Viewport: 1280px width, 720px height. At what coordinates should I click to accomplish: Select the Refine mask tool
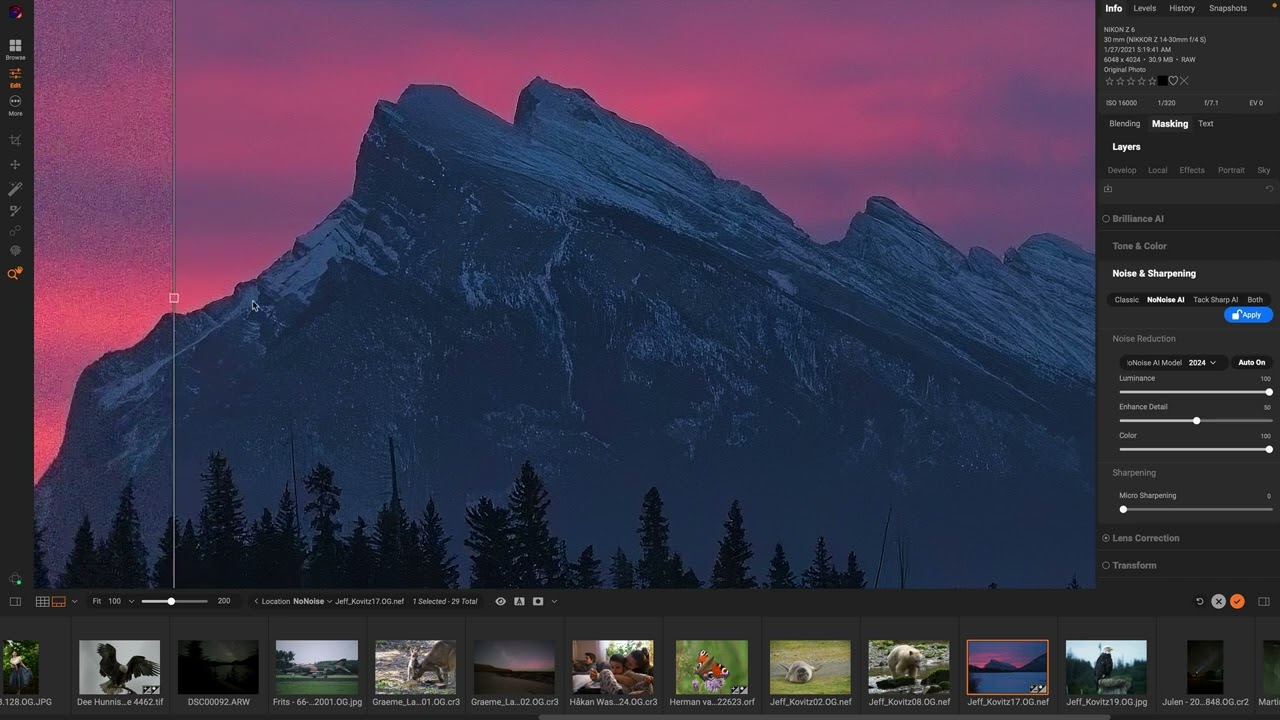tap(15, 231)
